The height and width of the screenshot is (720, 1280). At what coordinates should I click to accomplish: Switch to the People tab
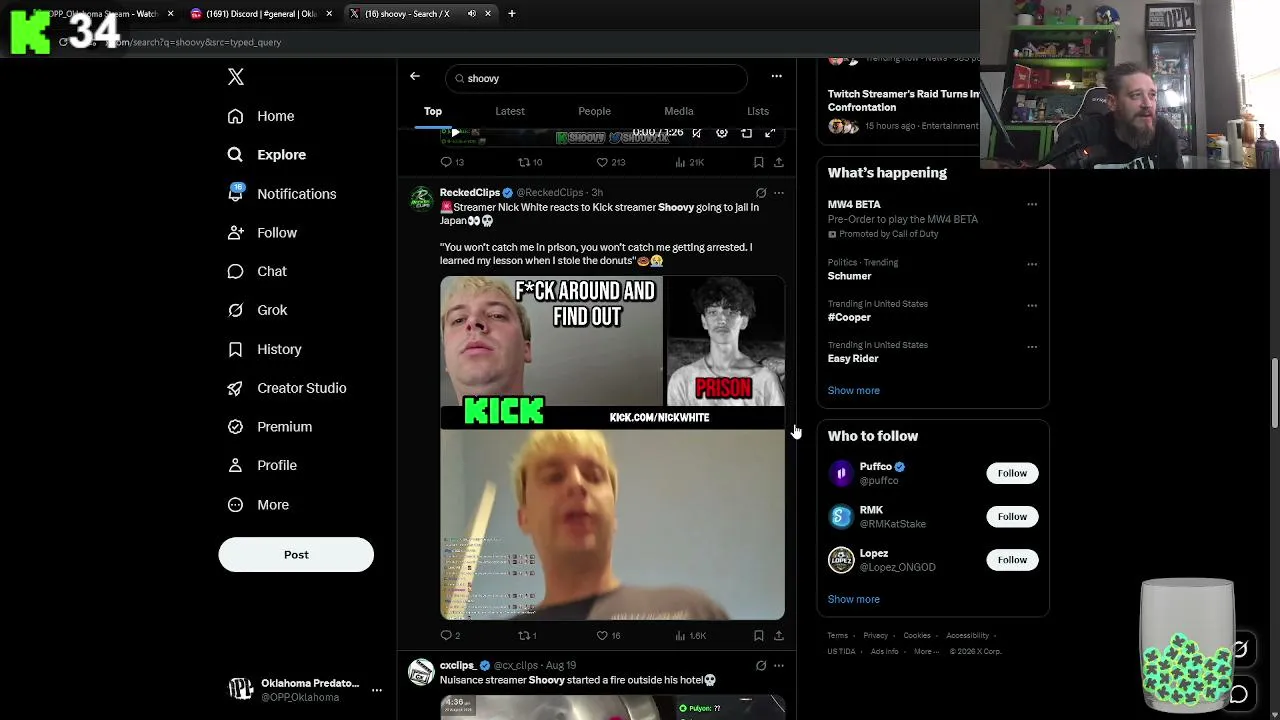[594, 111]
